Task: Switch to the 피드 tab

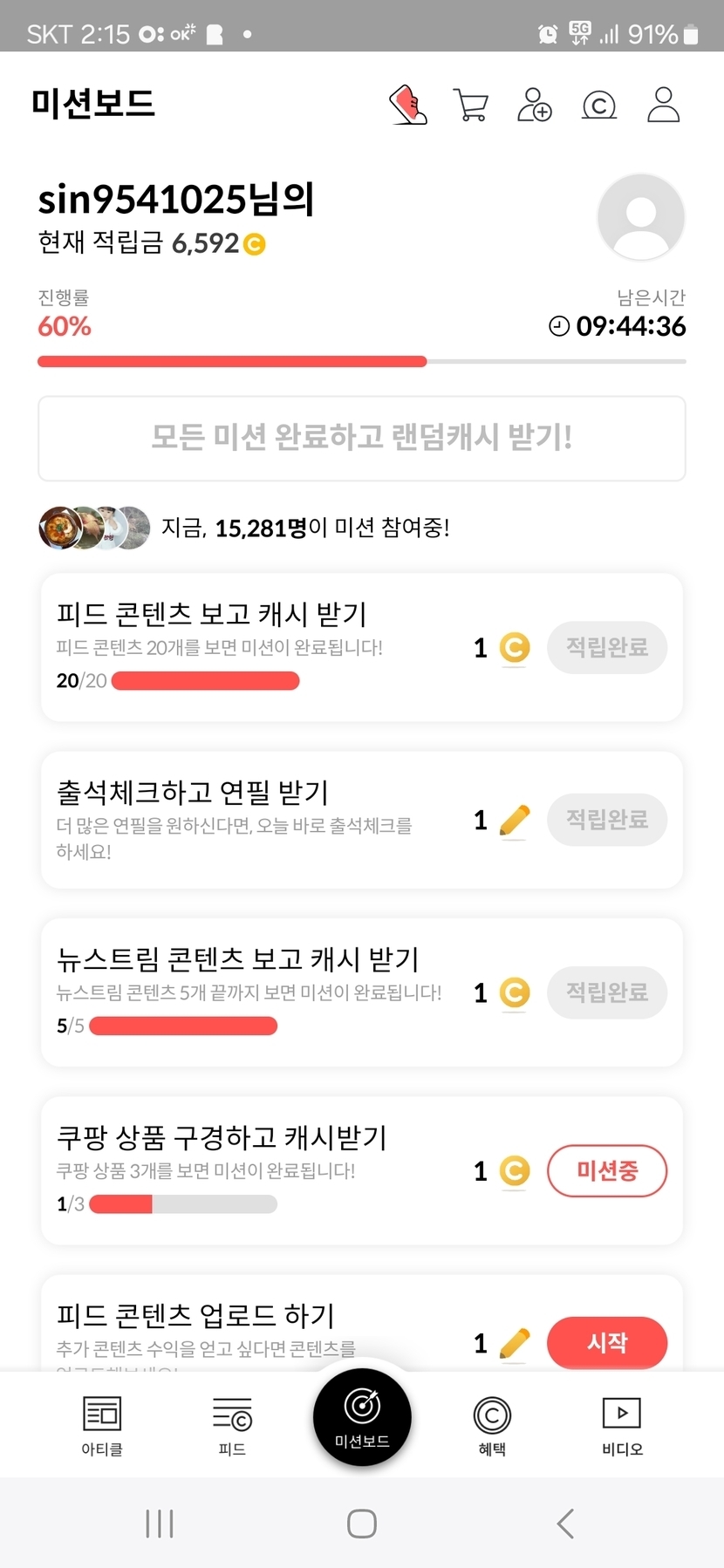Action: (232, 1425)
